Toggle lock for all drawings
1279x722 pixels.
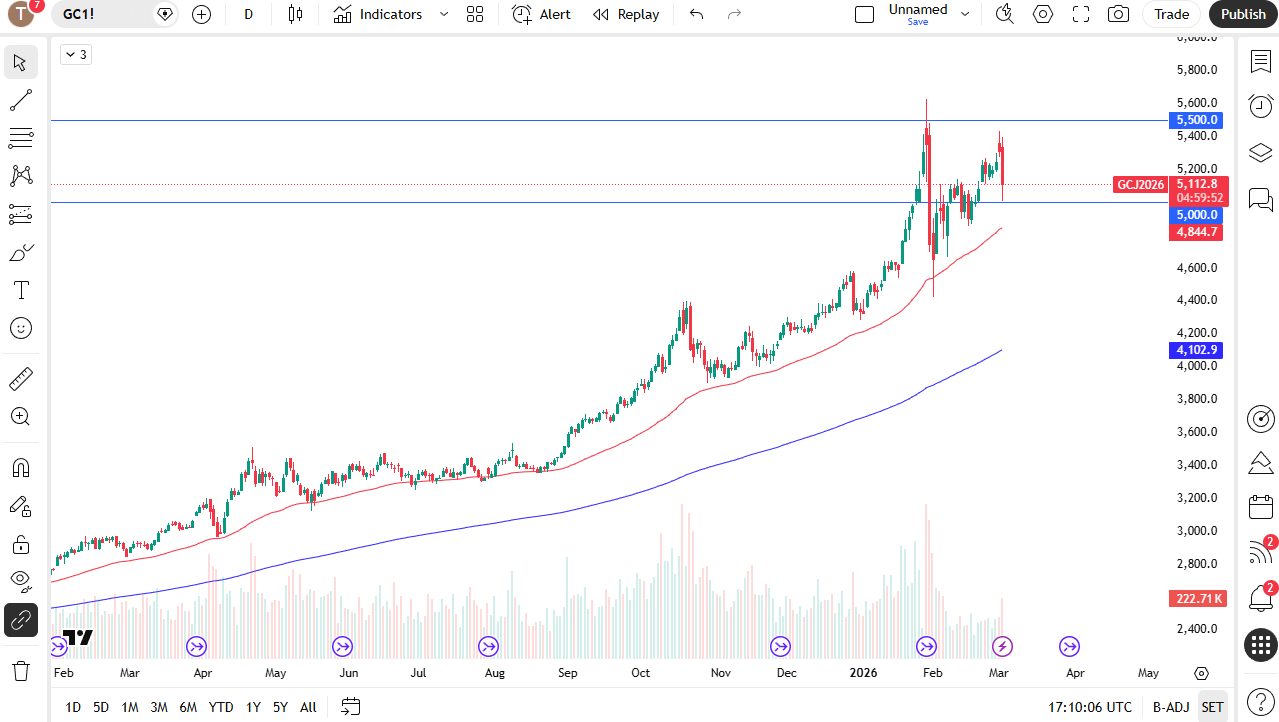click(20, 544)
